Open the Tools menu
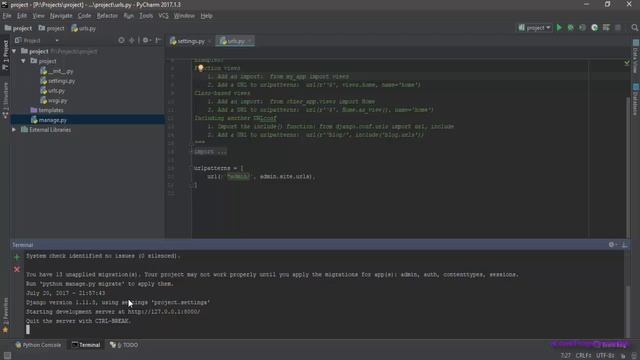 pyautogui.click(x=146, y=16)
